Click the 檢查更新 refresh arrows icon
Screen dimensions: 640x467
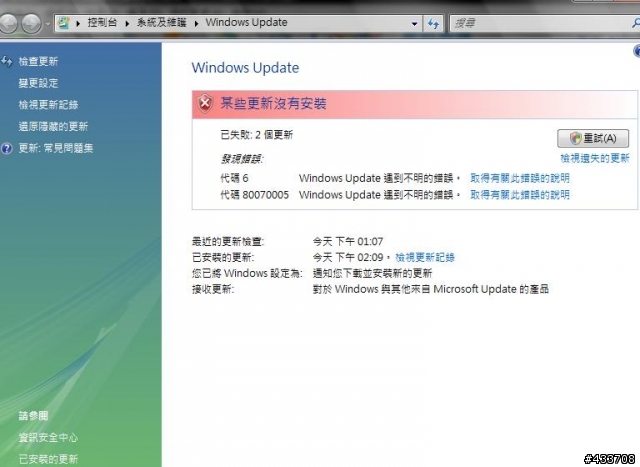pyautogui.click(x=6, y=61)
